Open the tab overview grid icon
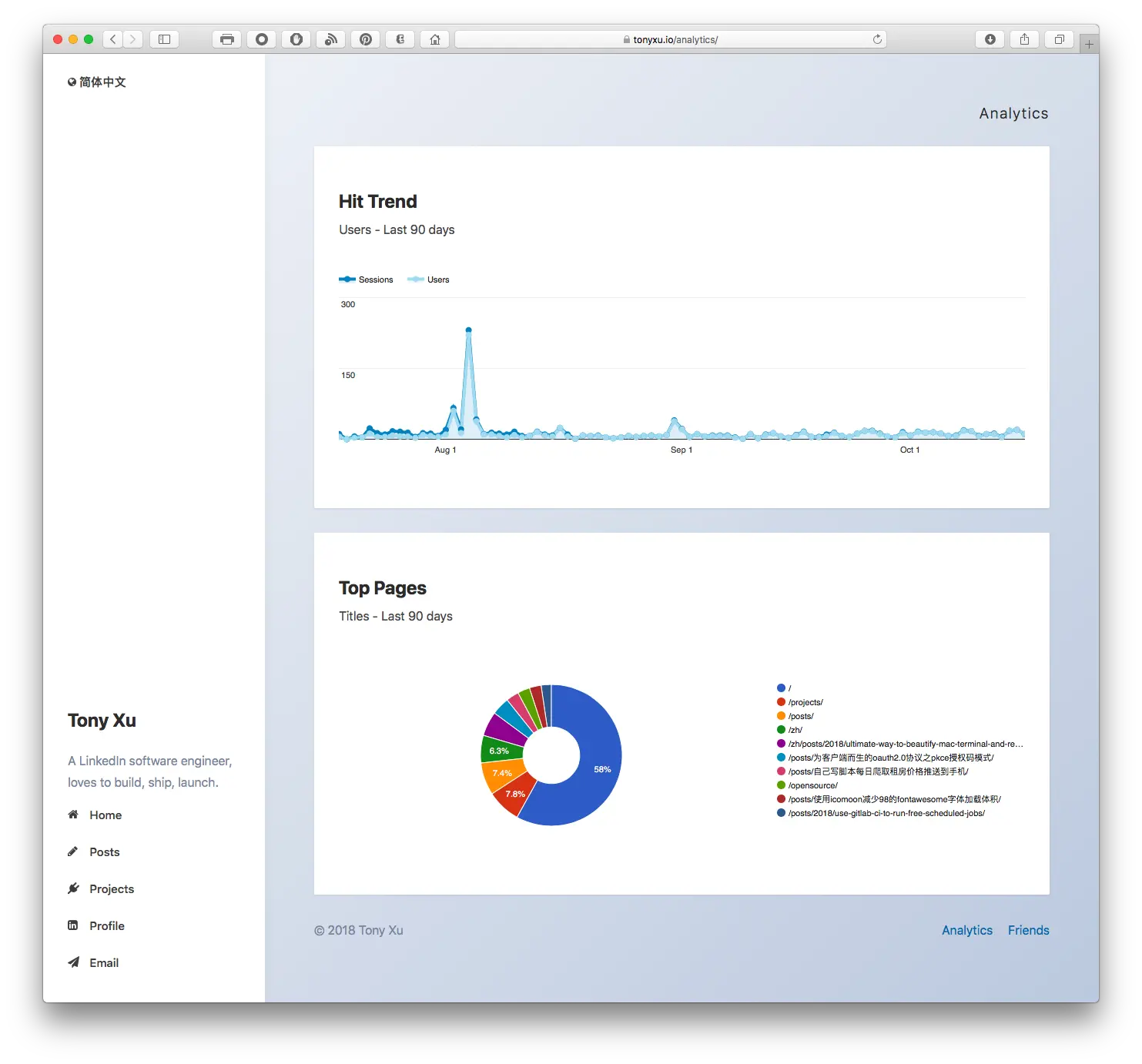The width and height of the screenshot is (1142, 1064). coord(1059,38)
